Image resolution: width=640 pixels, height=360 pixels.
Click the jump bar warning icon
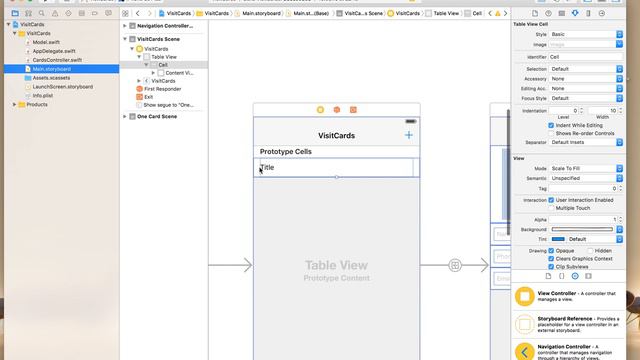[498, 13]
